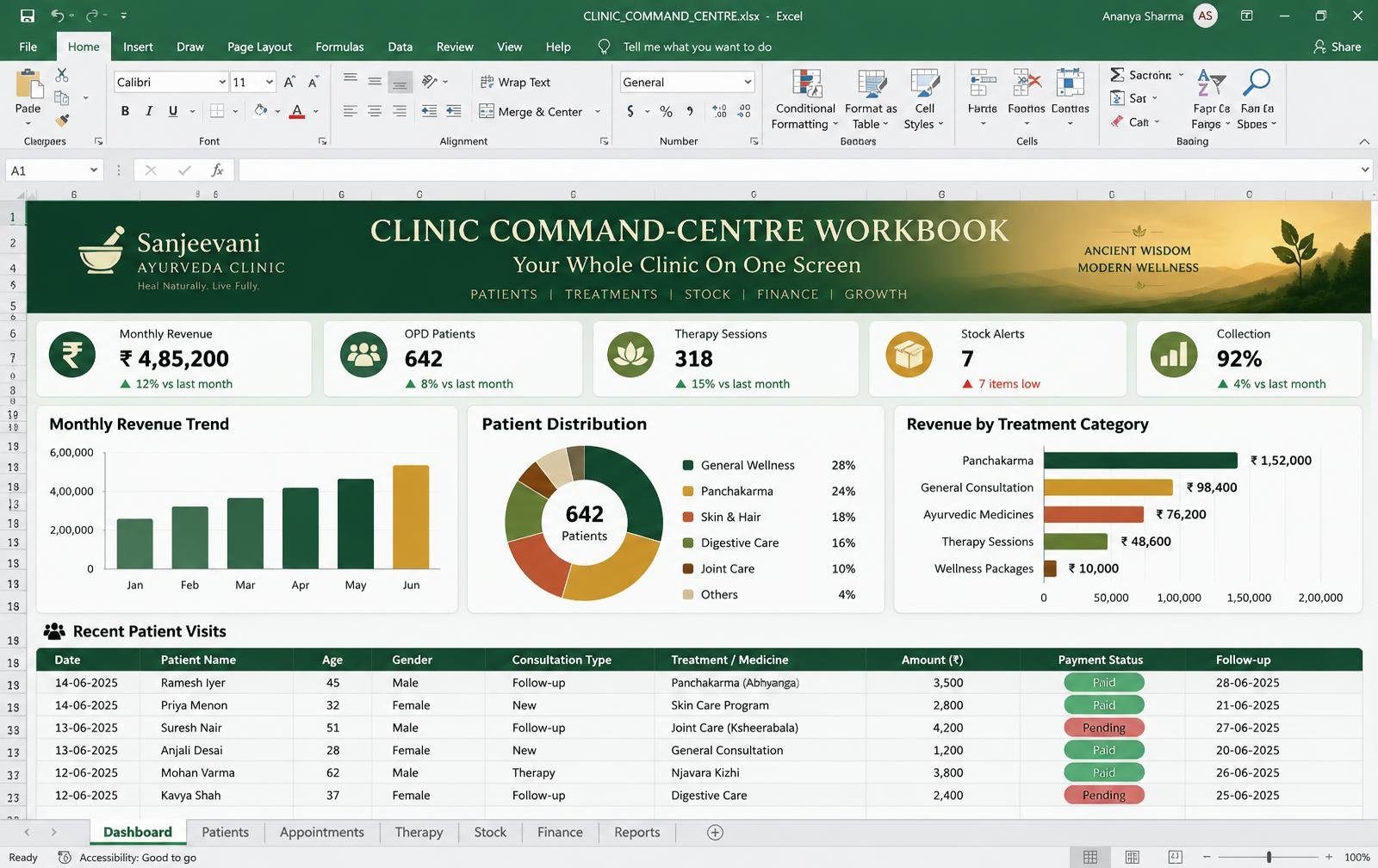The image size is (1378, 868).
Task: Click the Center align icon
Action: pyautogui.click(x=375, y=111)
